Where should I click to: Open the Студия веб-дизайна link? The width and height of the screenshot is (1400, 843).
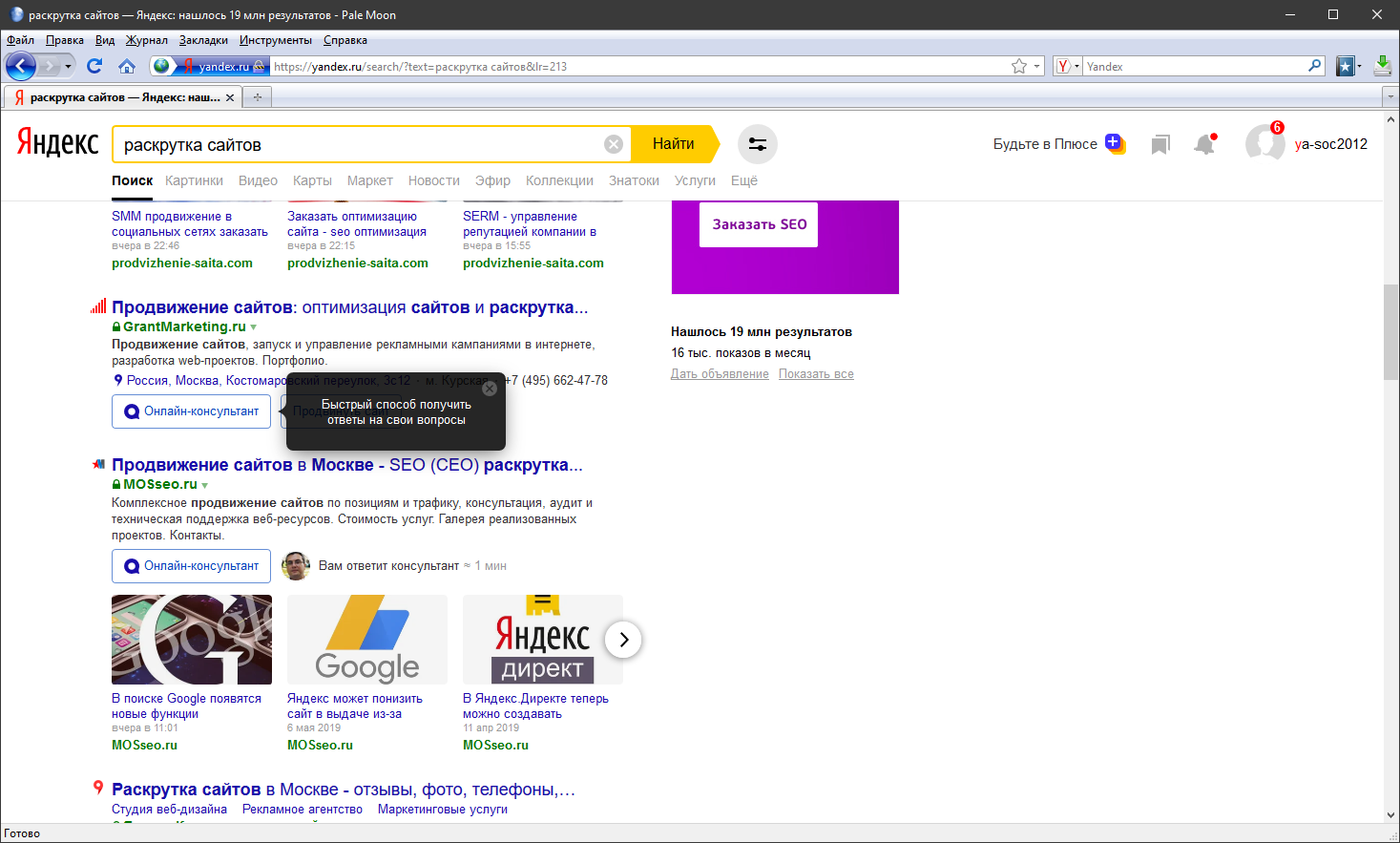point(169,810)
